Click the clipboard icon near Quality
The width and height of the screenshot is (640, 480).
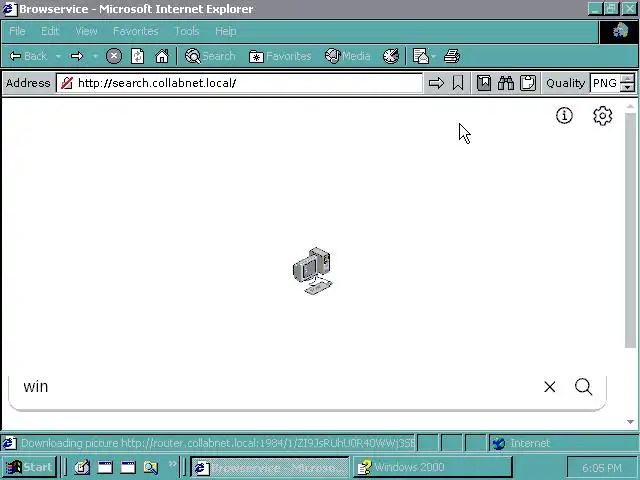pos(528,83)
